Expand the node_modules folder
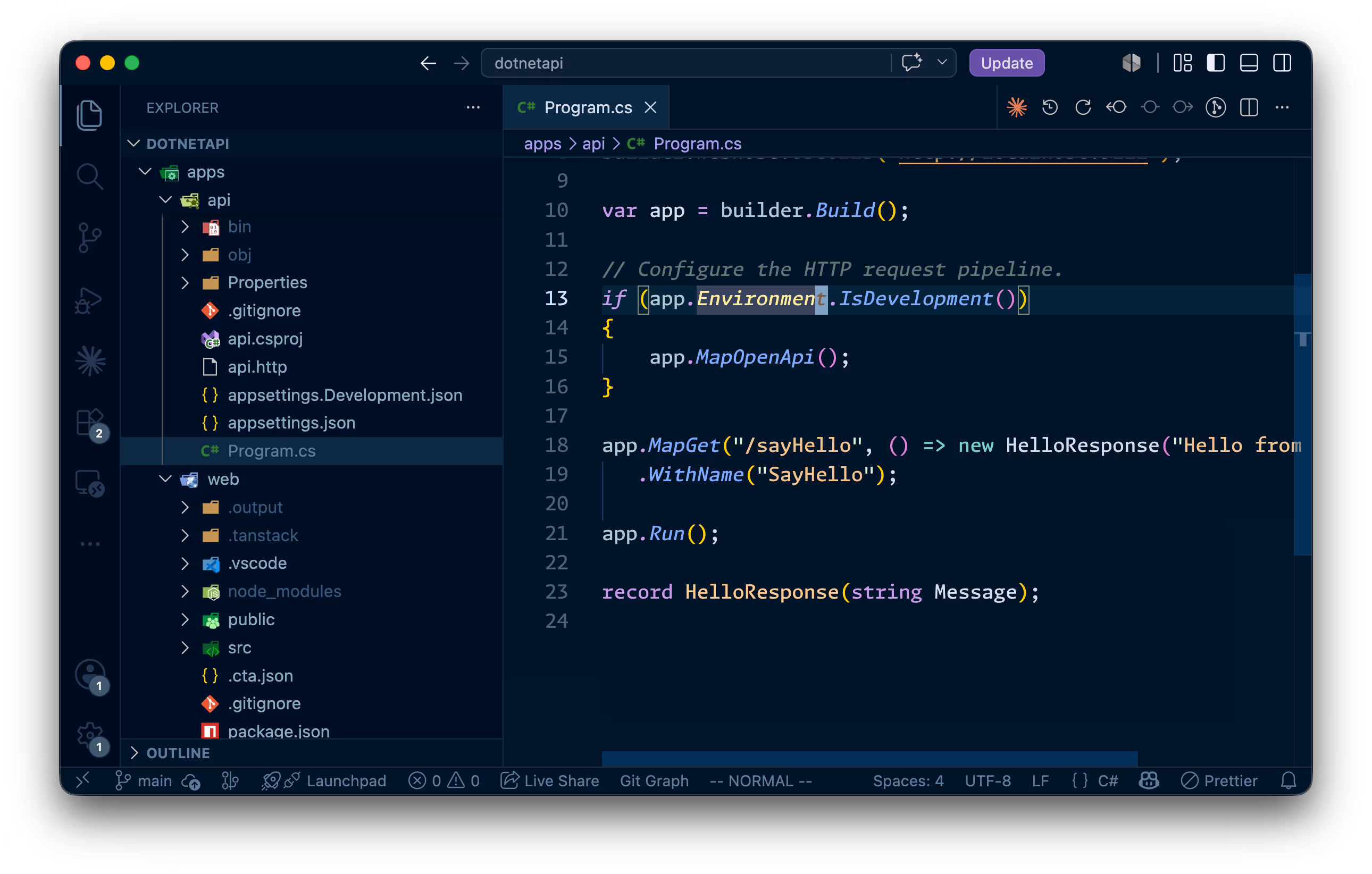The height and width of the screenshot is (874, 1372). 185,591
